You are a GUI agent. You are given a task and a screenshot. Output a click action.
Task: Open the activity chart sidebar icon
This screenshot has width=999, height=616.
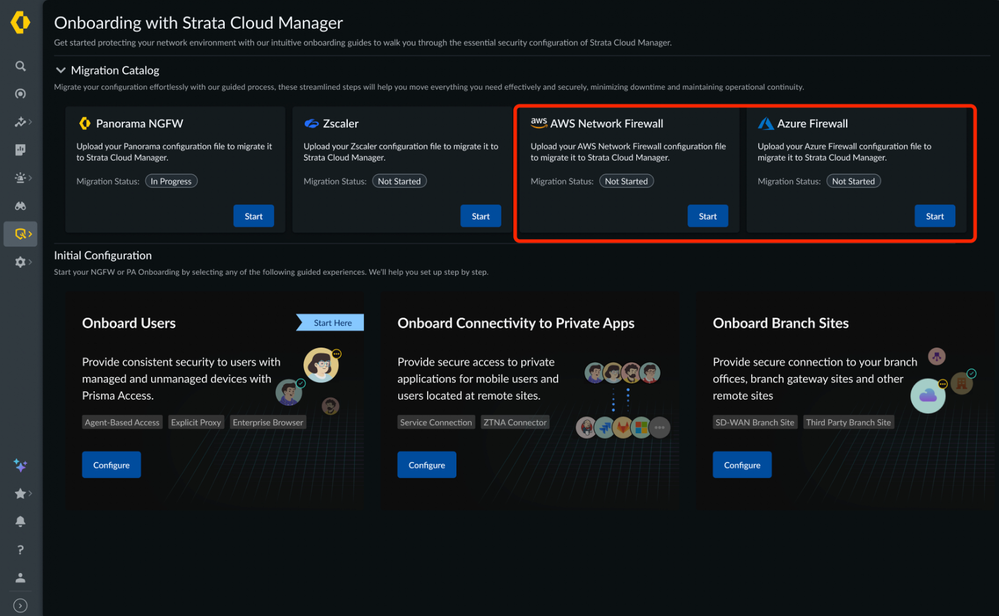pyautogui.click(x=20, y=122)
